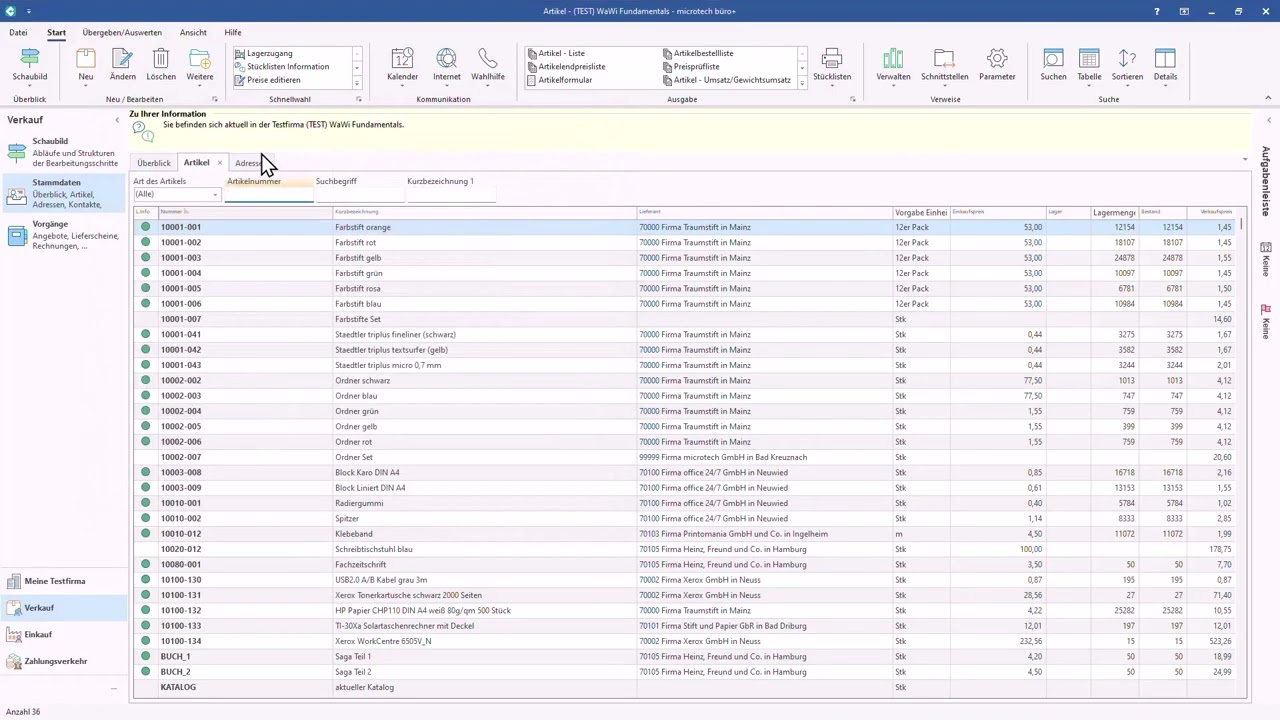Image resolution: width=1280 pixels, height=720 pixels.
Task: Open Stücklisten print button
Action: tap(832, 66)
